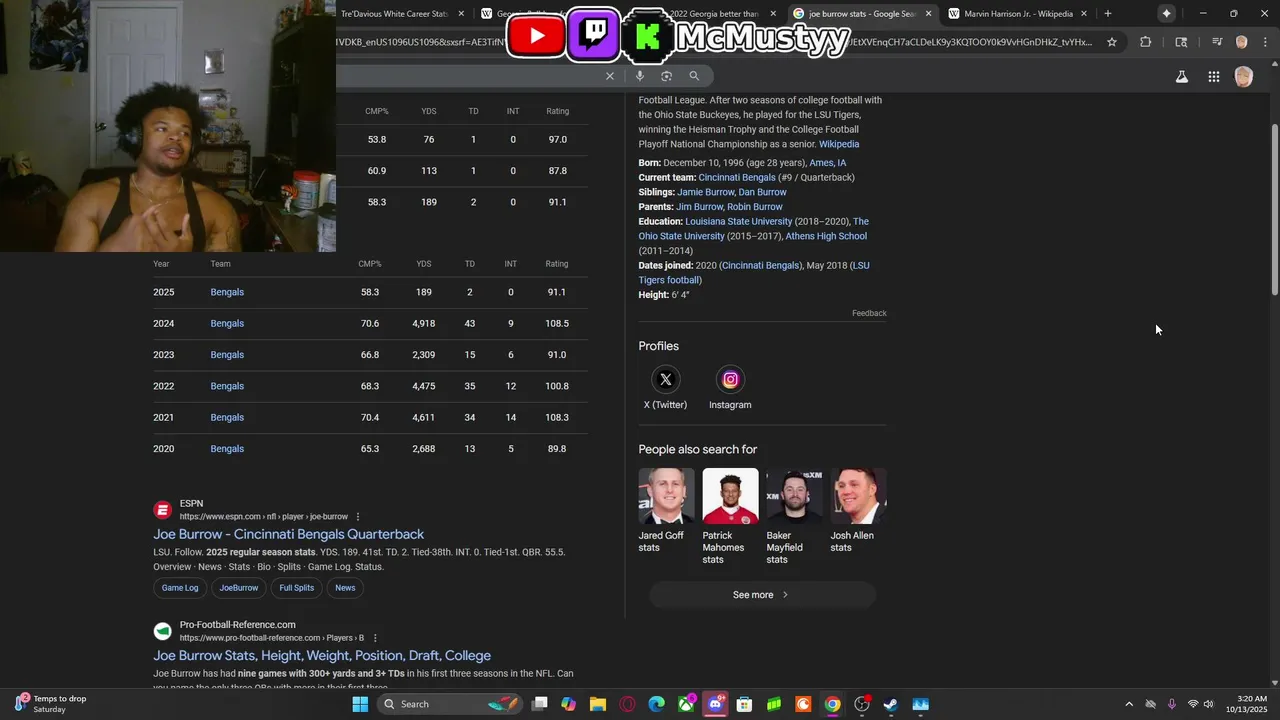The image size is (1280, 720).
Task: Switch to Tre'Davious White Career Stats tab
Action: point(394,14)
